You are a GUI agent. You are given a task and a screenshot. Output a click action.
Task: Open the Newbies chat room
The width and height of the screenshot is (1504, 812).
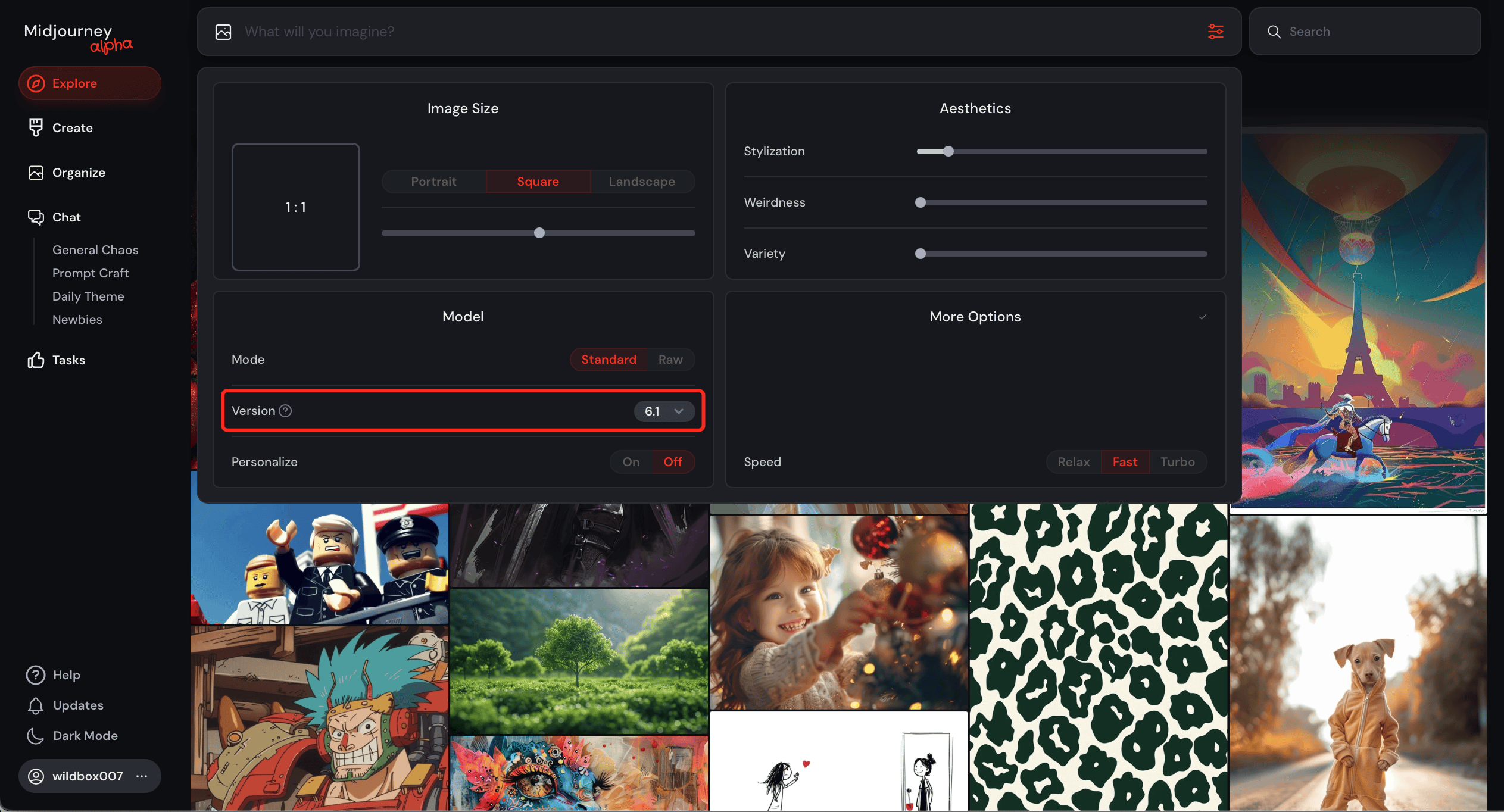pyautogui.click(x=77, y=320)
